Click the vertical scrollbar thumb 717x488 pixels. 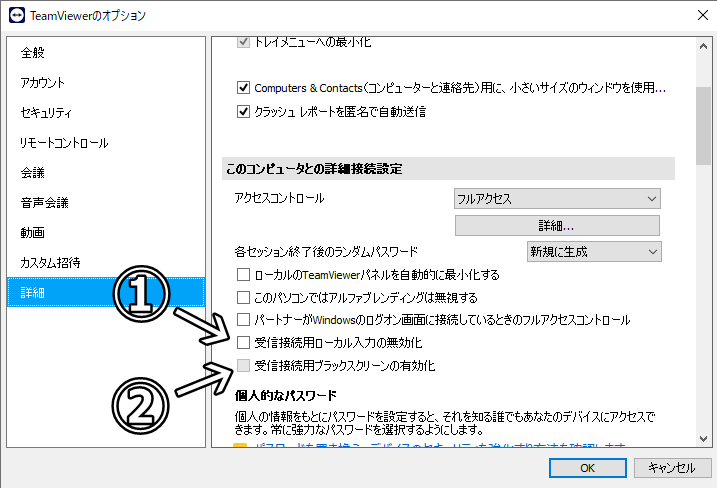point(703,125)
